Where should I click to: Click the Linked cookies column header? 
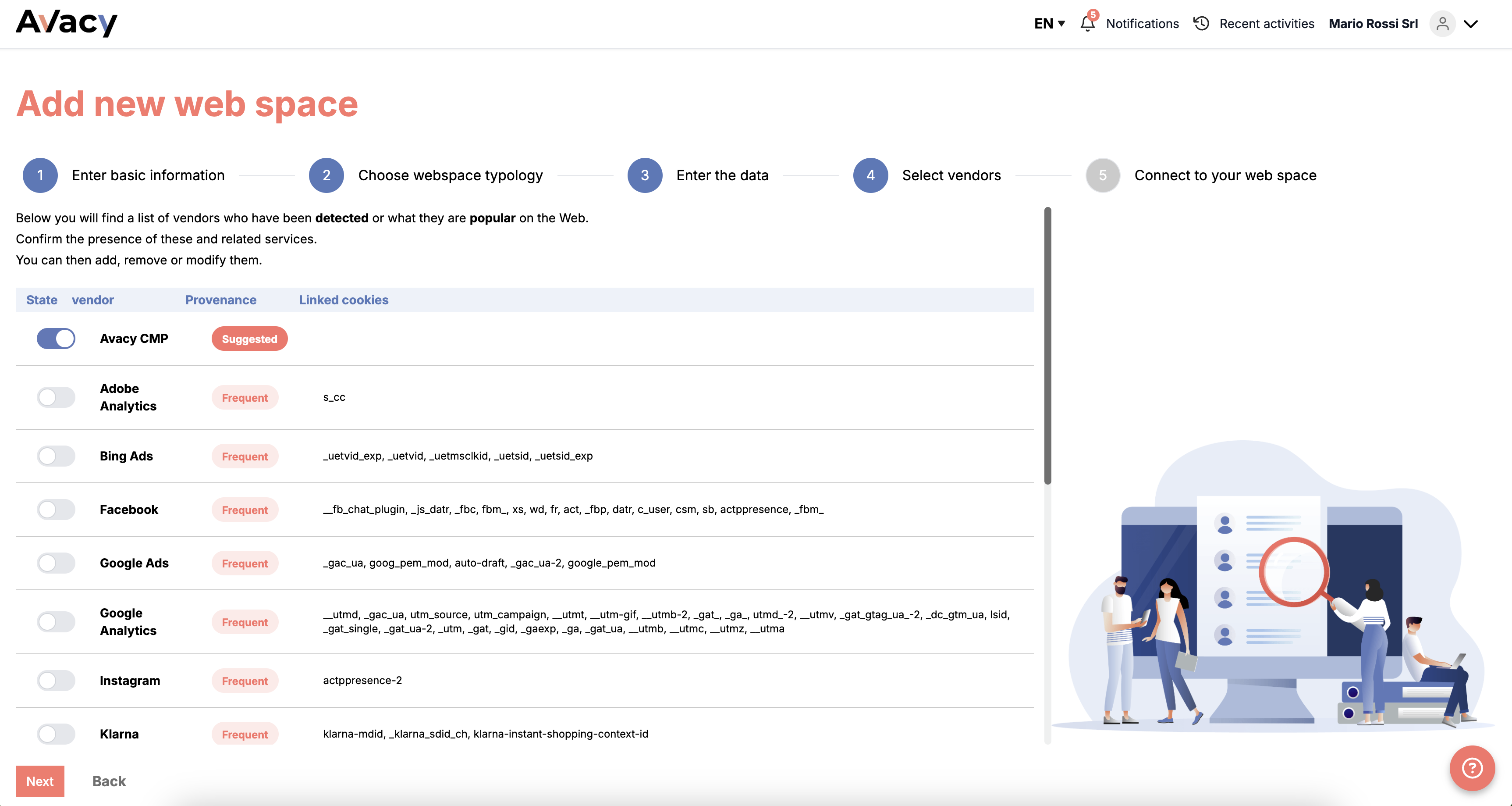click(343, 300)
